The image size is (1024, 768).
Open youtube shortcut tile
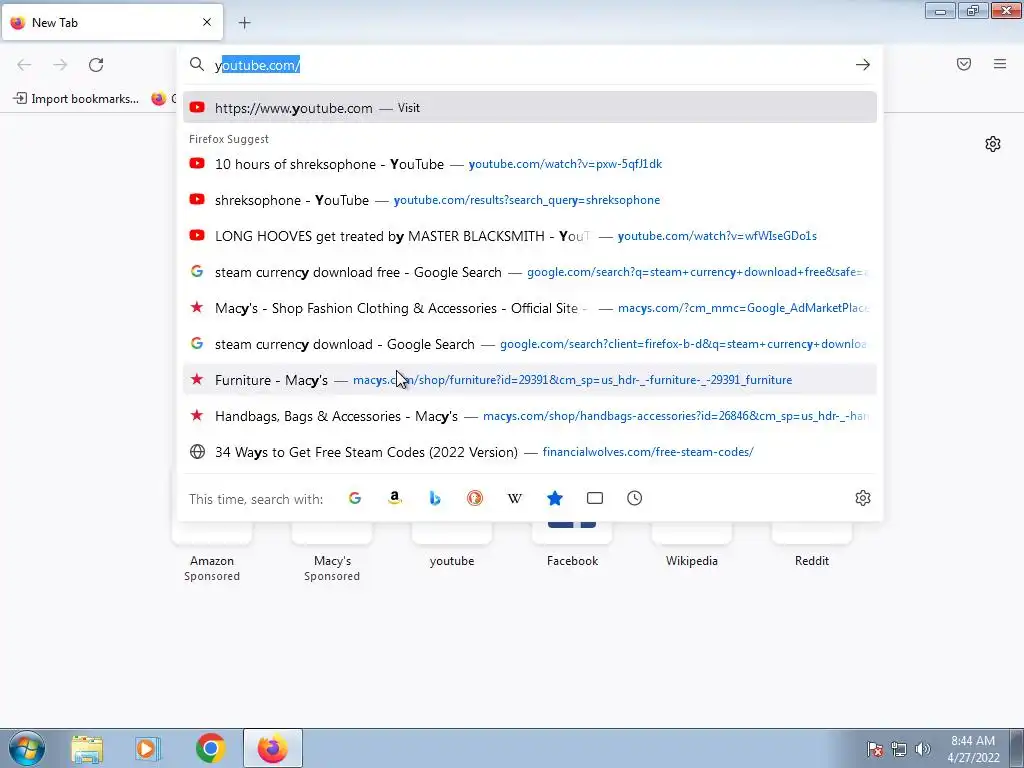452,547
